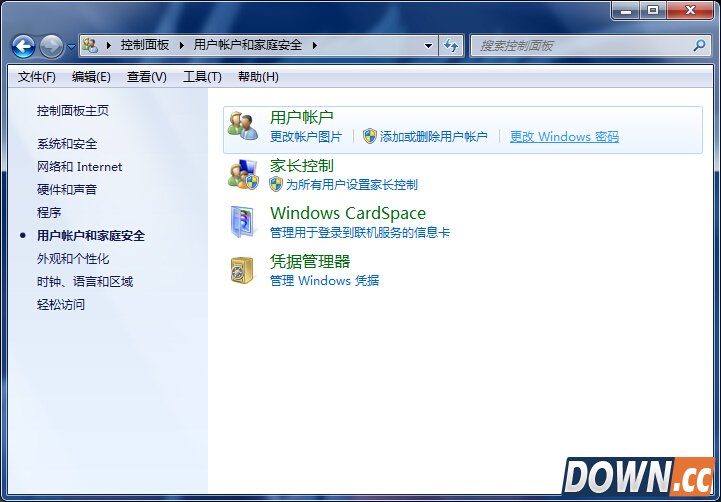Click 为所有用户设置家长控制 link

(352, 185)
